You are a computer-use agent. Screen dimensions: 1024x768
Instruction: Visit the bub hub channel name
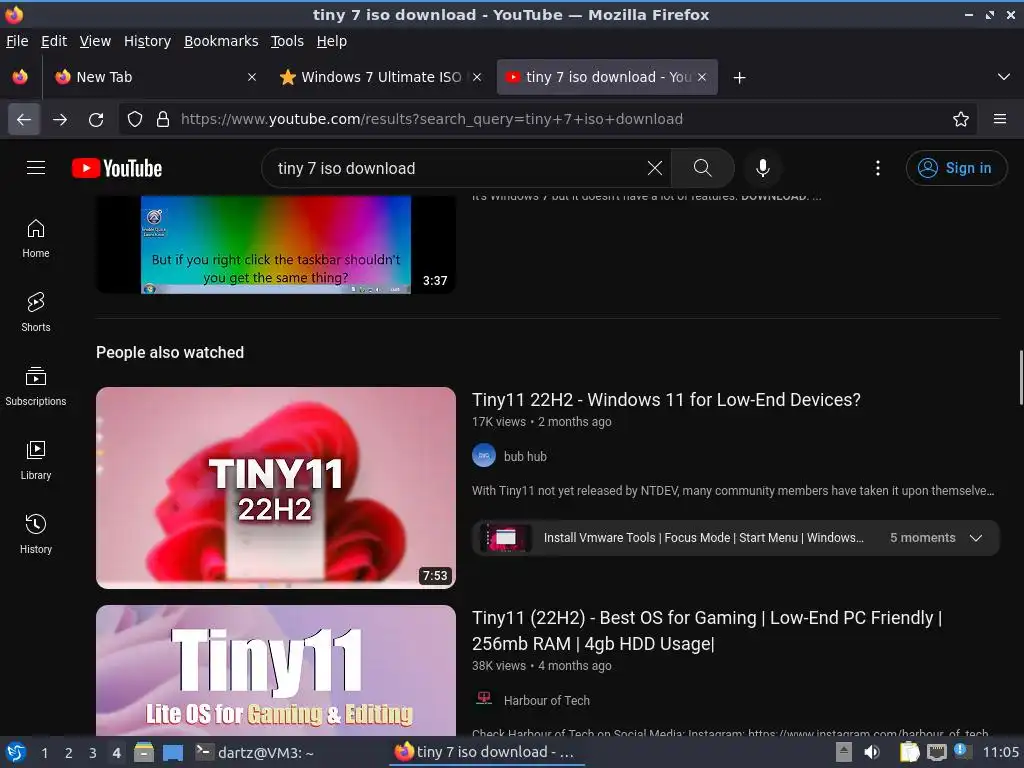pyautogui.click(x=525, y=456)
